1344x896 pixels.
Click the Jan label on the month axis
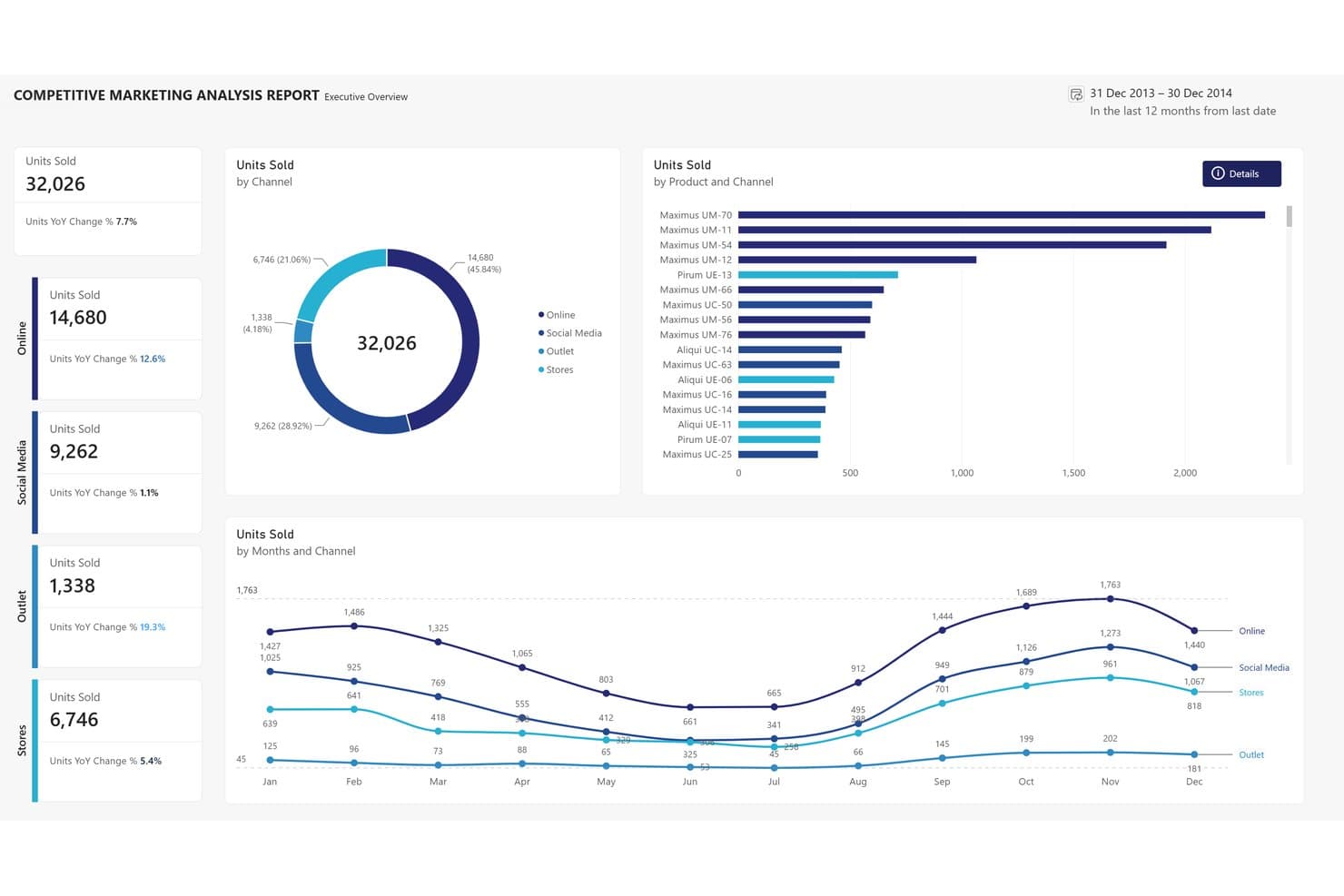270,782
